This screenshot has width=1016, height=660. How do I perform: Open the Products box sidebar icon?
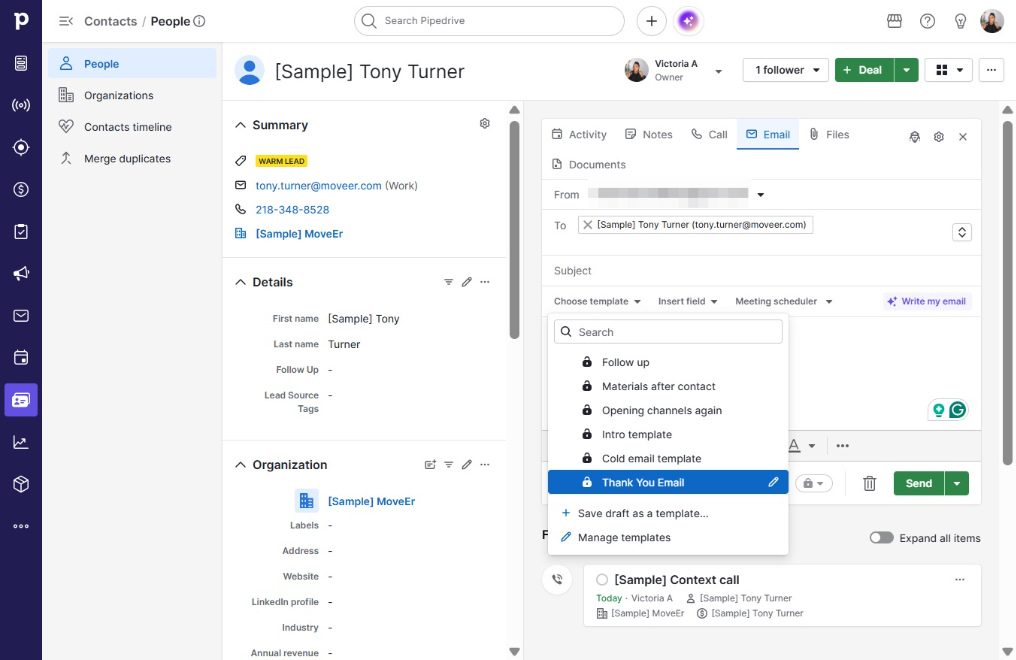[21, 484]
